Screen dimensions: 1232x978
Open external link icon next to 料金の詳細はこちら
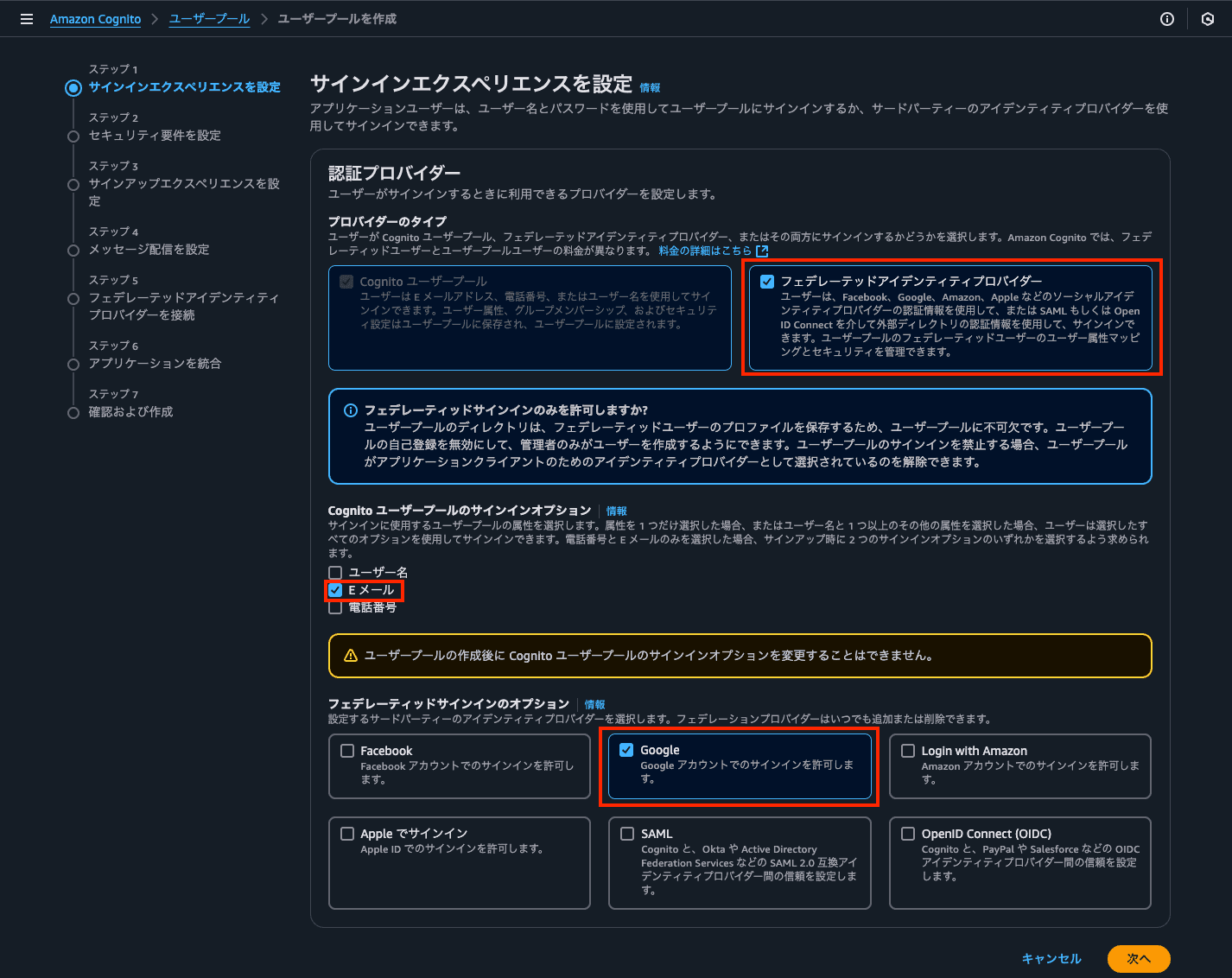[x=762, y=251]
